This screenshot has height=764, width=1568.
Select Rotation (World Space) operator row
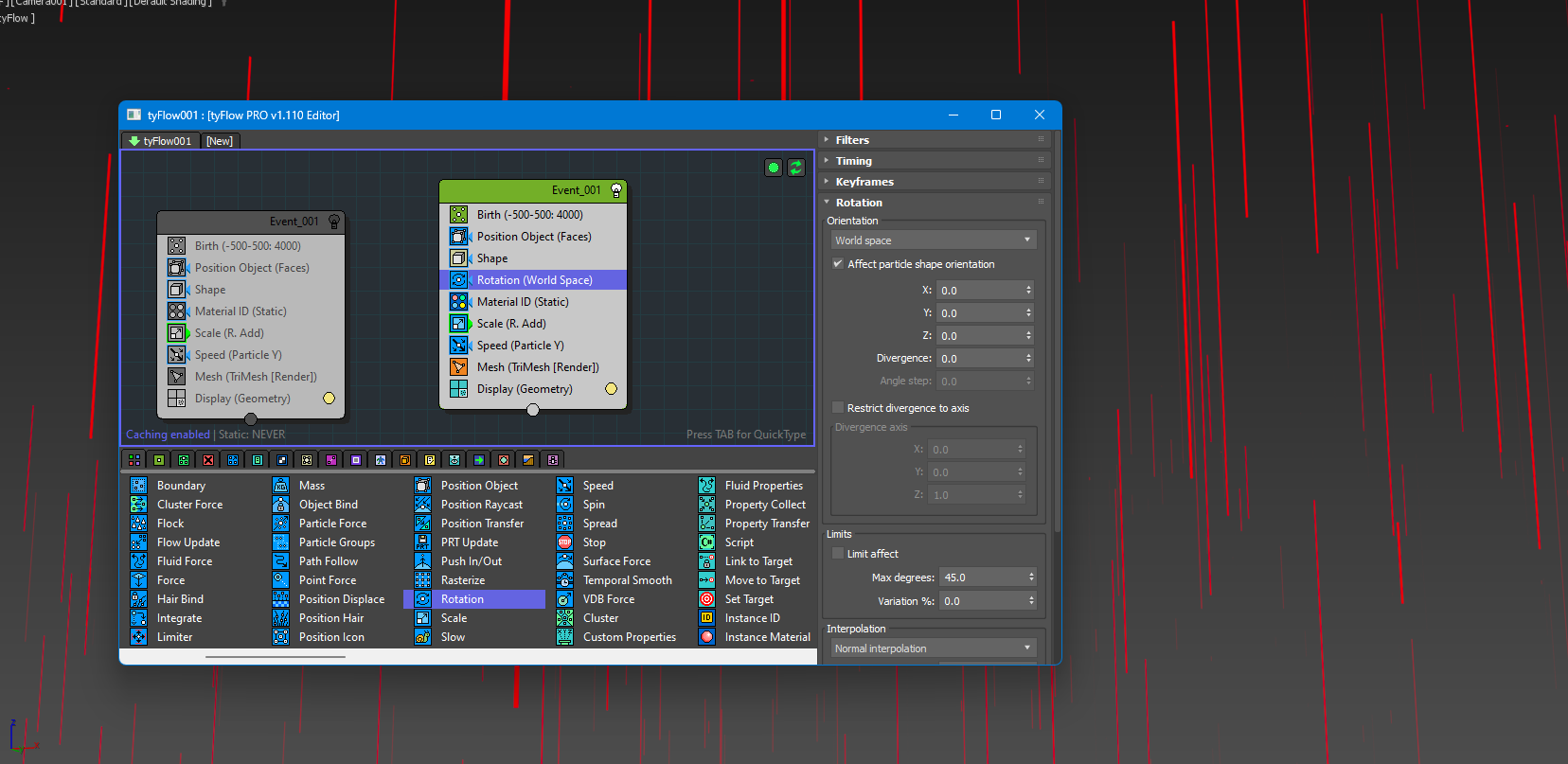click(533, 280)
